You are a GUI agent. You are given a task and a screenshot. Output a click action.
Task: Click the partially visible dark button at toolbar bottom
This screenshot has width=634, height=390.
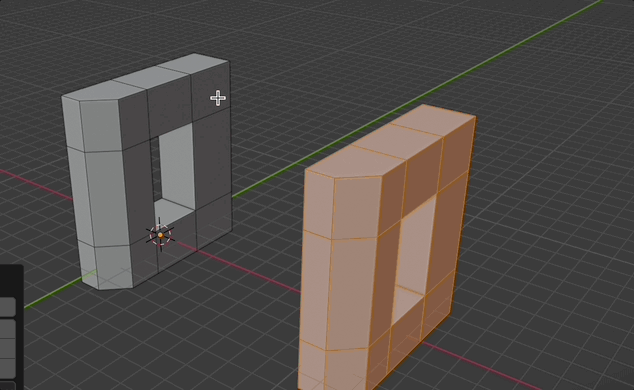[7, 385]
